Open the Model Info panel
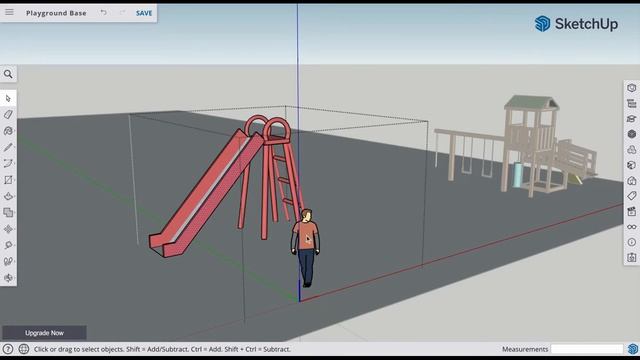 [631, 242]
